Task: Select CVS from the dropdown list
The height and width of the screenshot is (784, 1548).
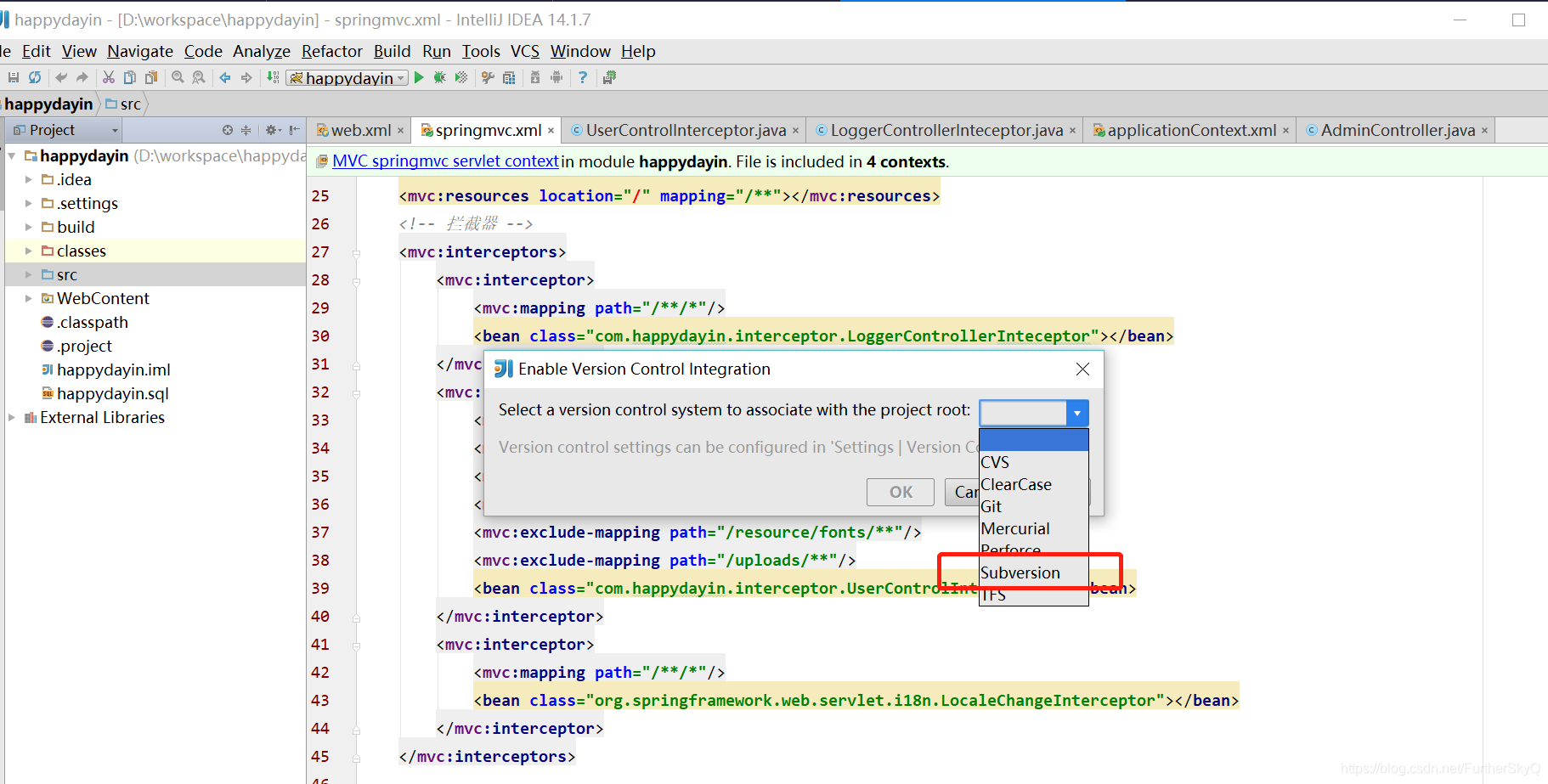Action: (1034, 462)
